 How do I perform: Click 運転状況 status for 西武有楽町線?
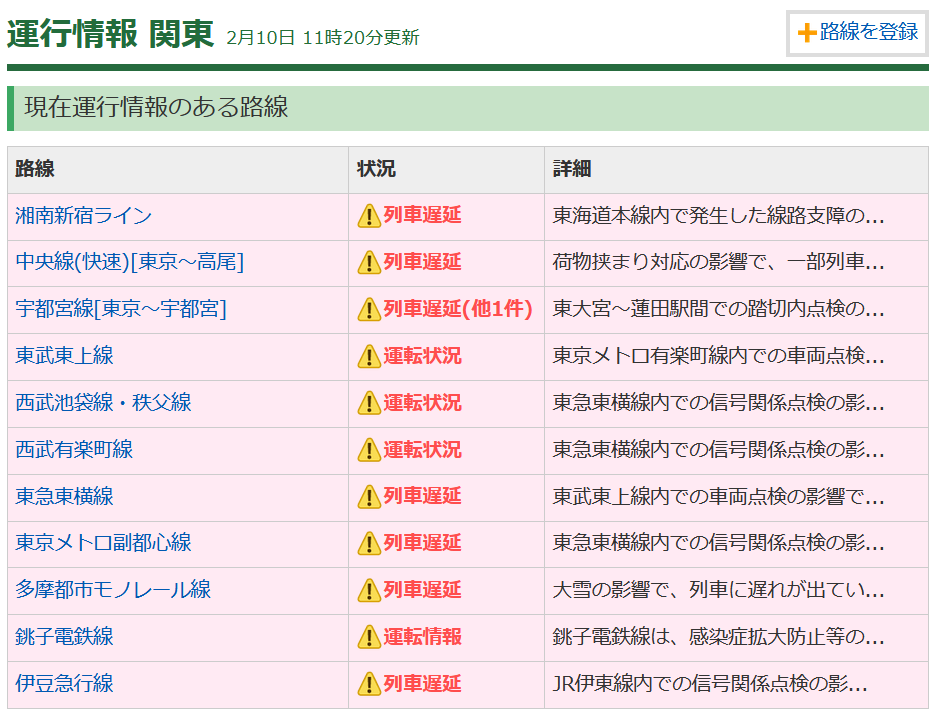pyautogui.click(x=423, y=449)
